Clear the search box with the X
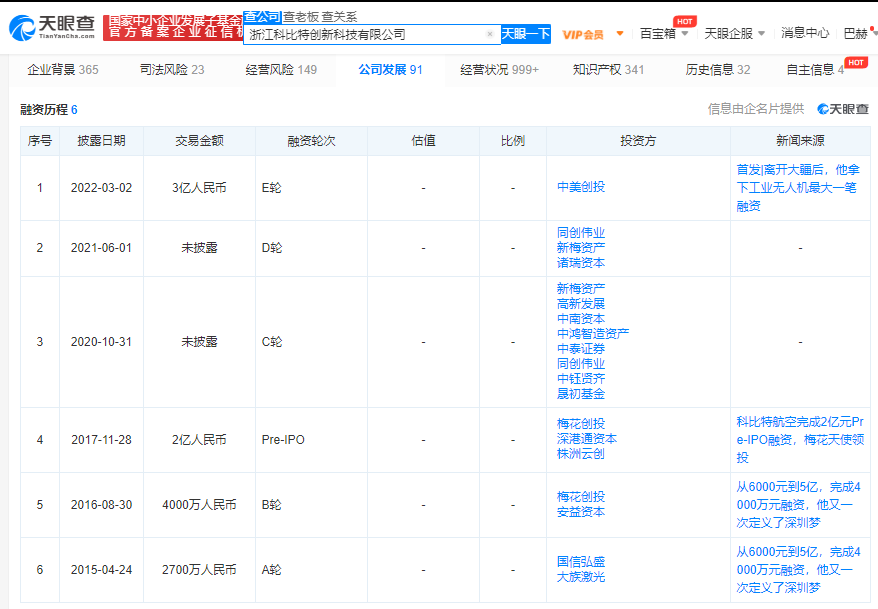This screenshot has height=609, width=878. click(x=490, y=34)
